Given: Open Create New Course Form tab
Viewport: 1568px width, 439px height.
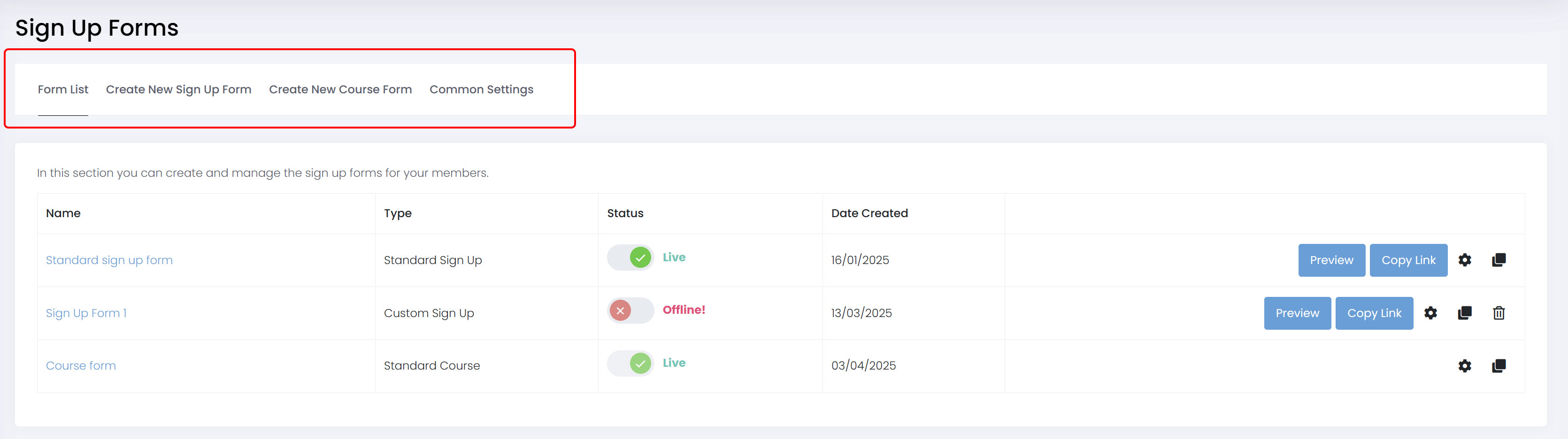Looking at the screenshot, I should click(x=340, y=90).
